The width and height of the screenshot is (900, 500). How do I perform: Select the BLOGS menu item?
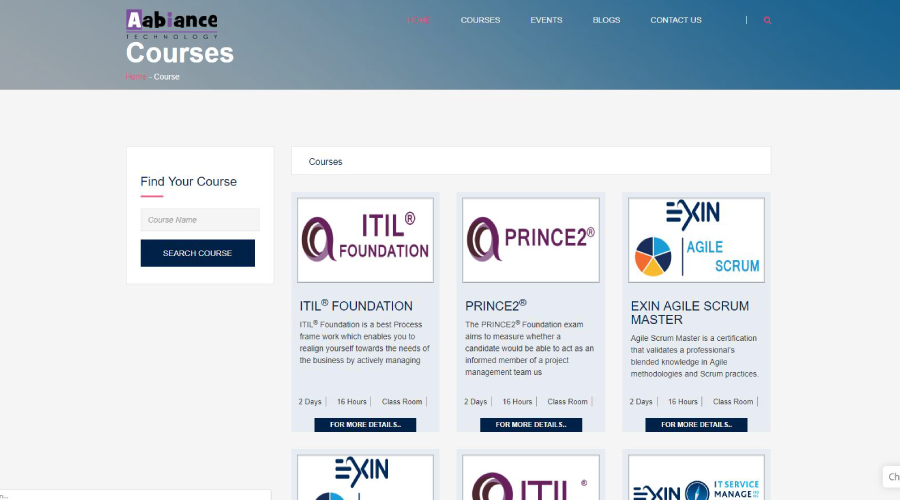(606, 20)
